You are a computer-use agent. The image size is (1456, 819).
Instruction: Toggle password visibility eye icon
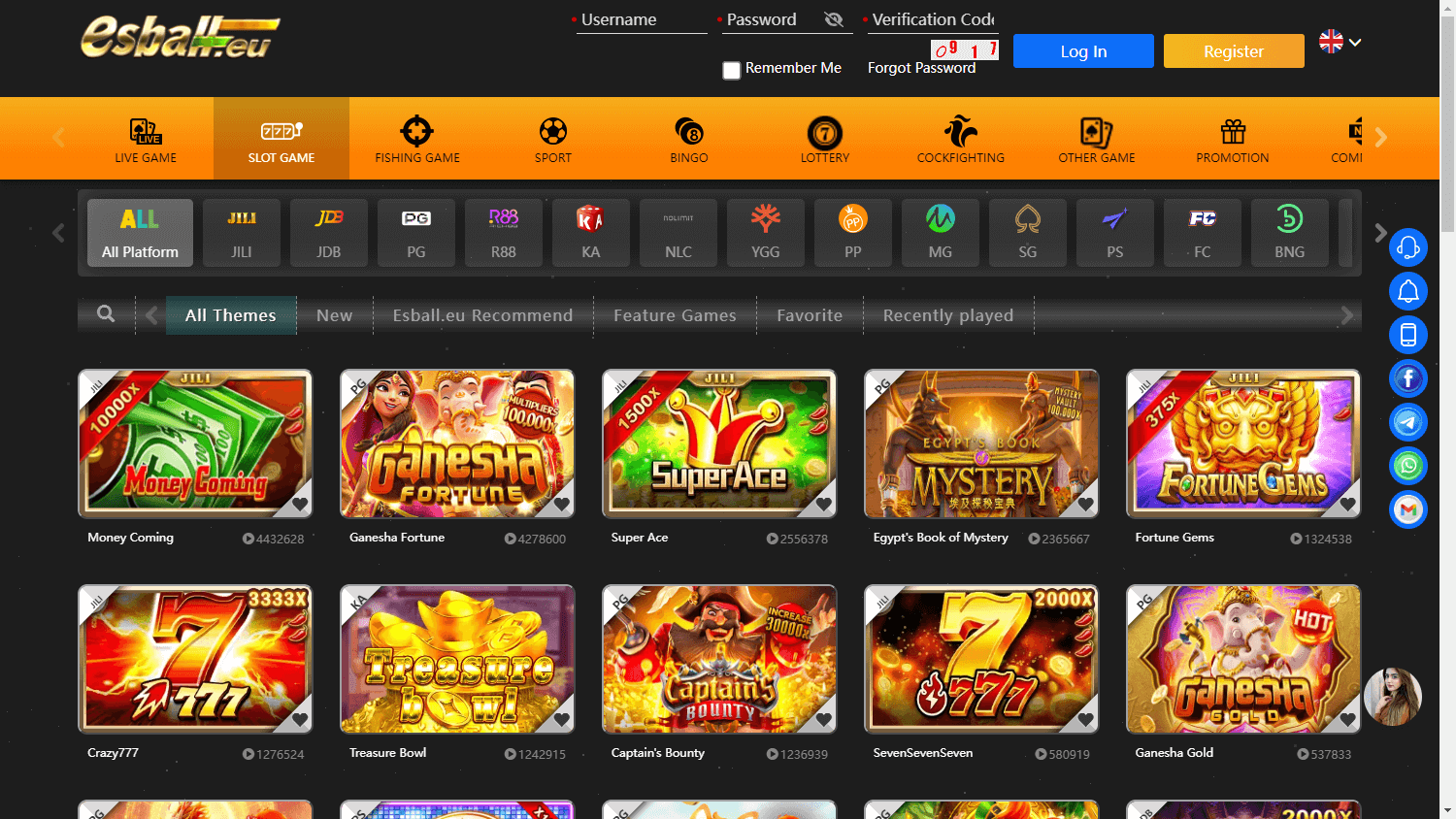(x=833, y=19)
